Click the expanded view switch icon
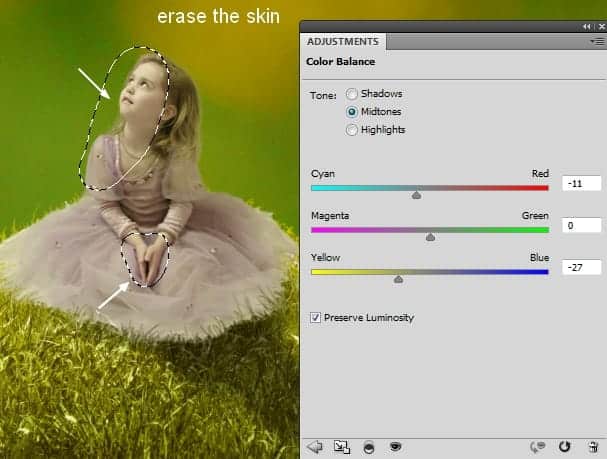Viewport: 607px width, 459px height. 342,447
